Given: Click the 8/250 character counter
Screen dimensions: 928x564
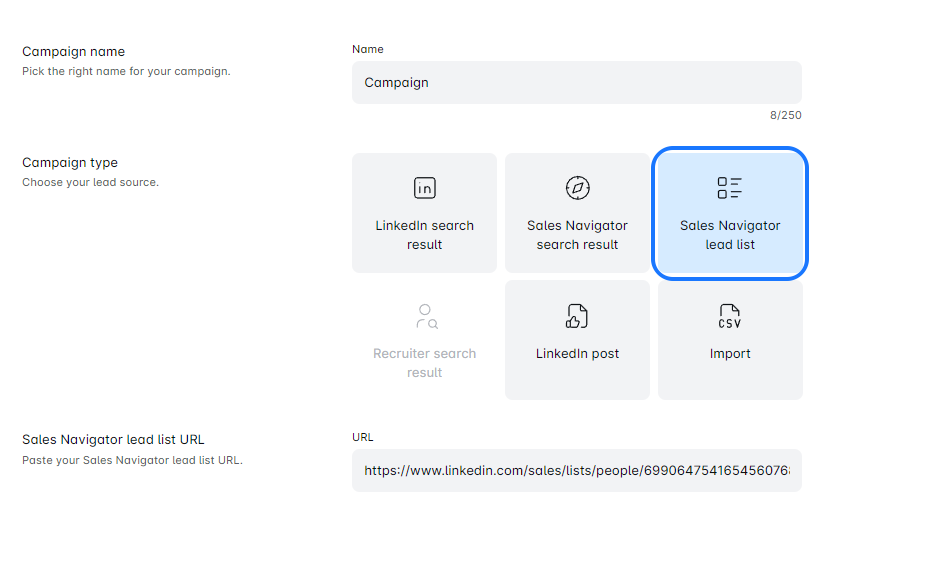Looking at the screenshot, I should (x=785, y=116).
